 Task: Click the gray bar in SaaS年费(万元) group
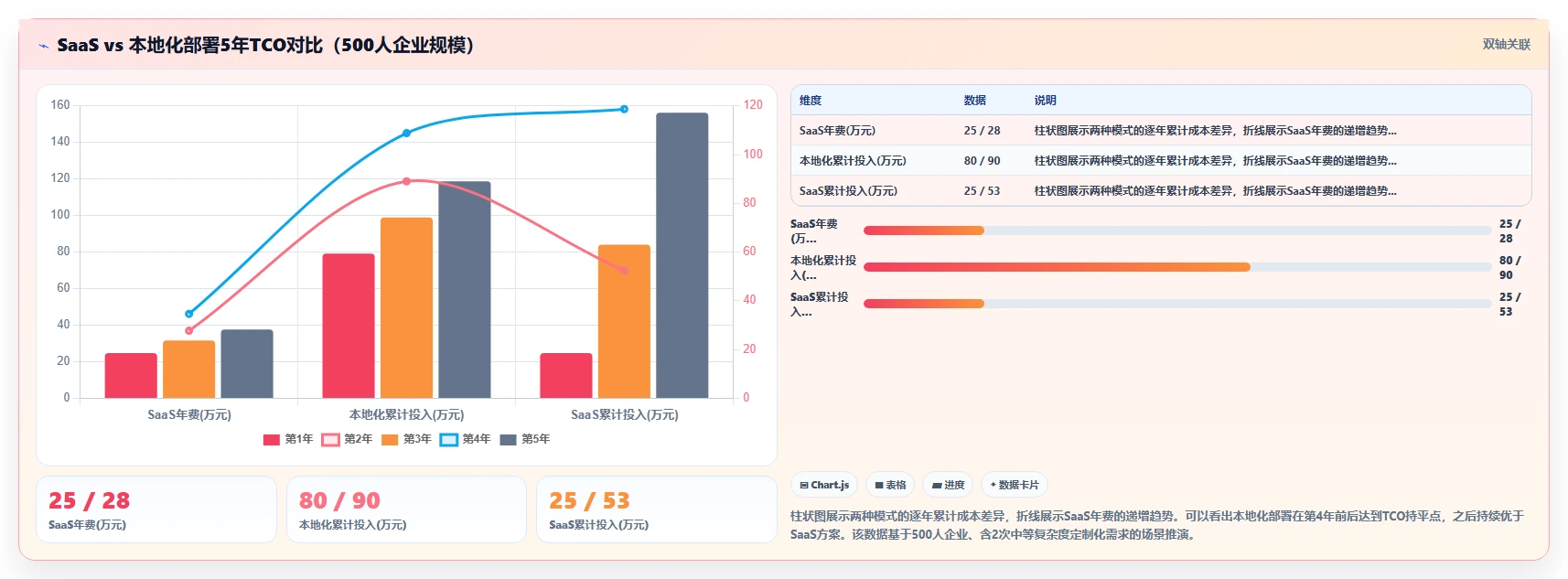(247, 364)
